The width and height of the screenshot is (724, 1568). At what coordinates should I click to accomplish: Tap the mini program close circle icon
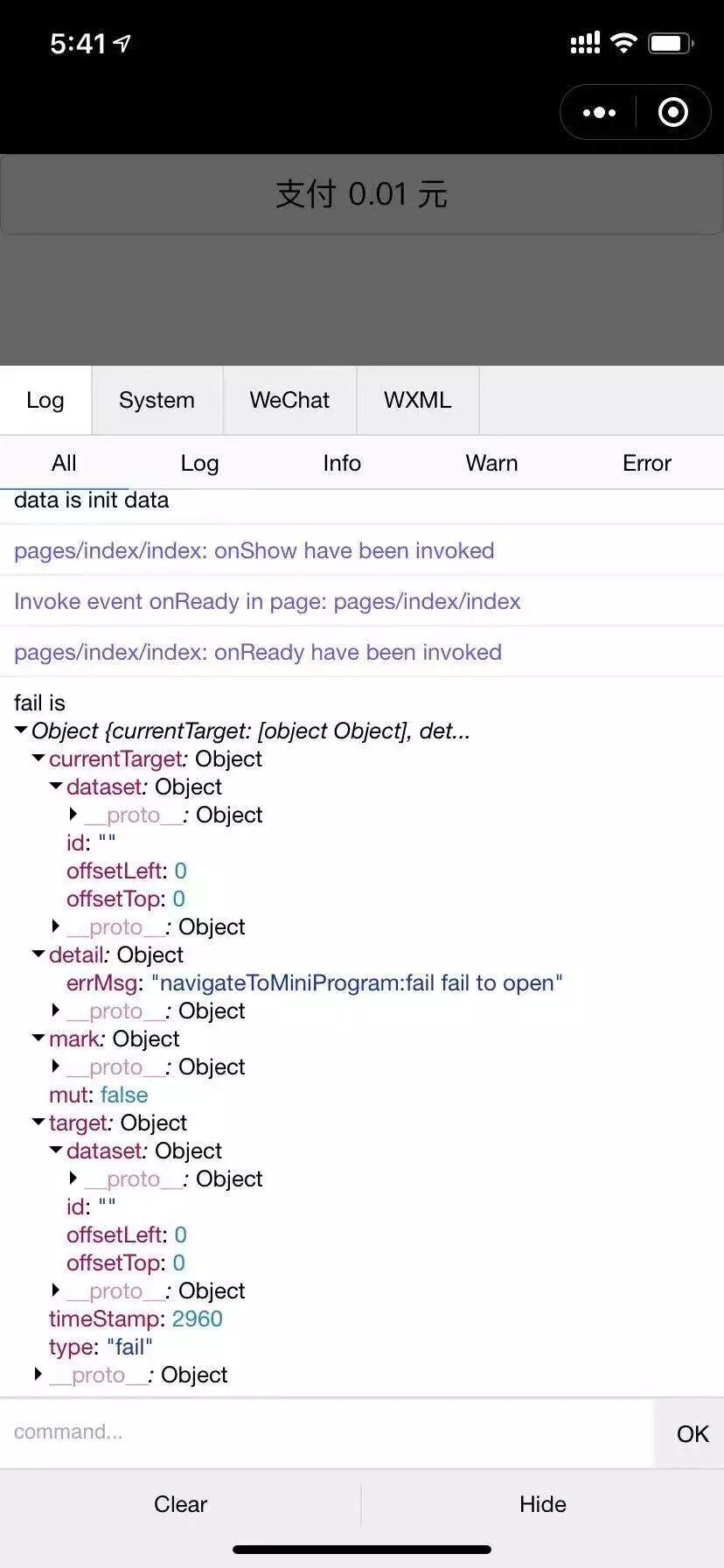[672, 113]
